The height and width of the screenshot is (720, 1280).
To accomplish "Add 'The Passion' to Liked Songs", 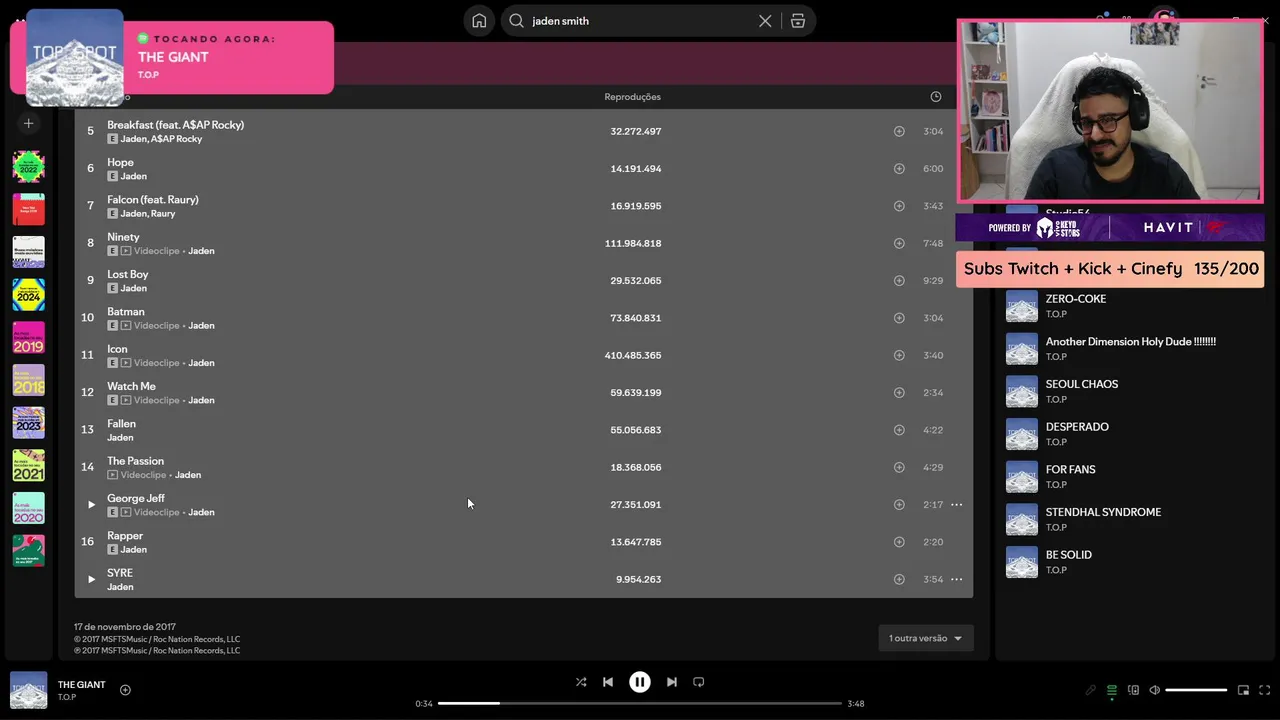I will [x=899, y=467].
